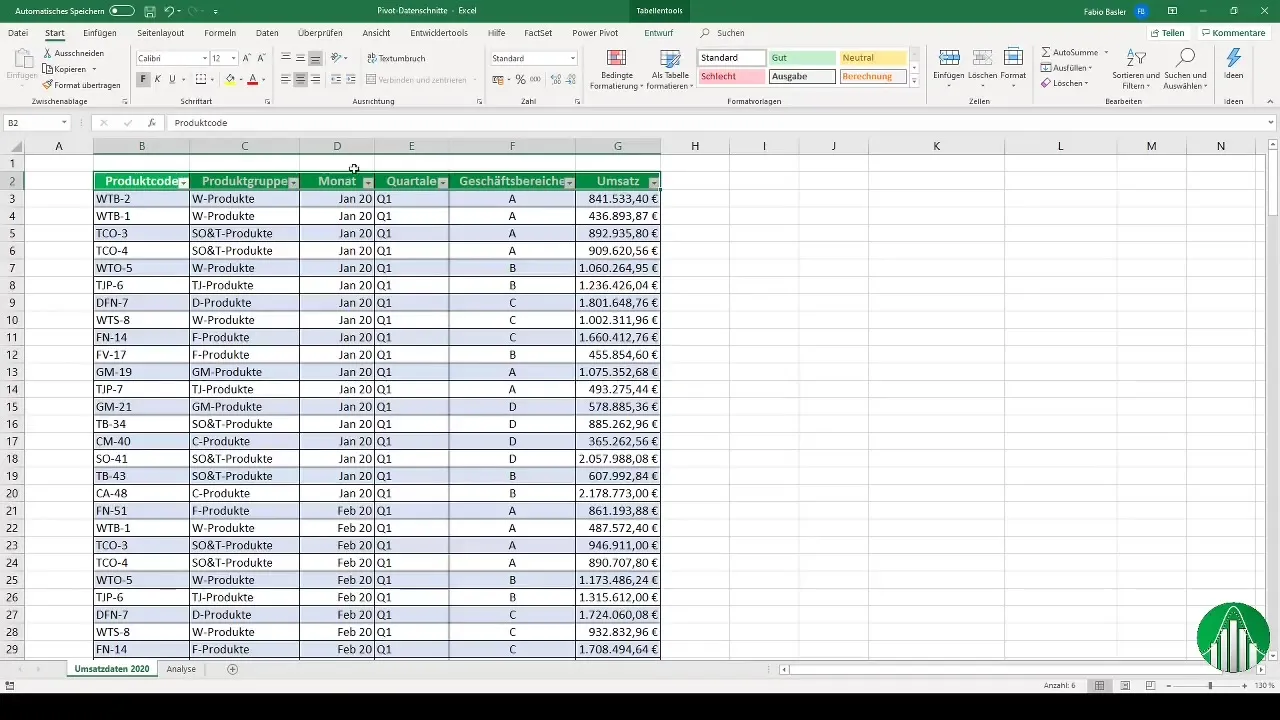This screenshot has width=1280, height=720.
Task: Click the Ideen lightning icon
Action: point(1234,58)
